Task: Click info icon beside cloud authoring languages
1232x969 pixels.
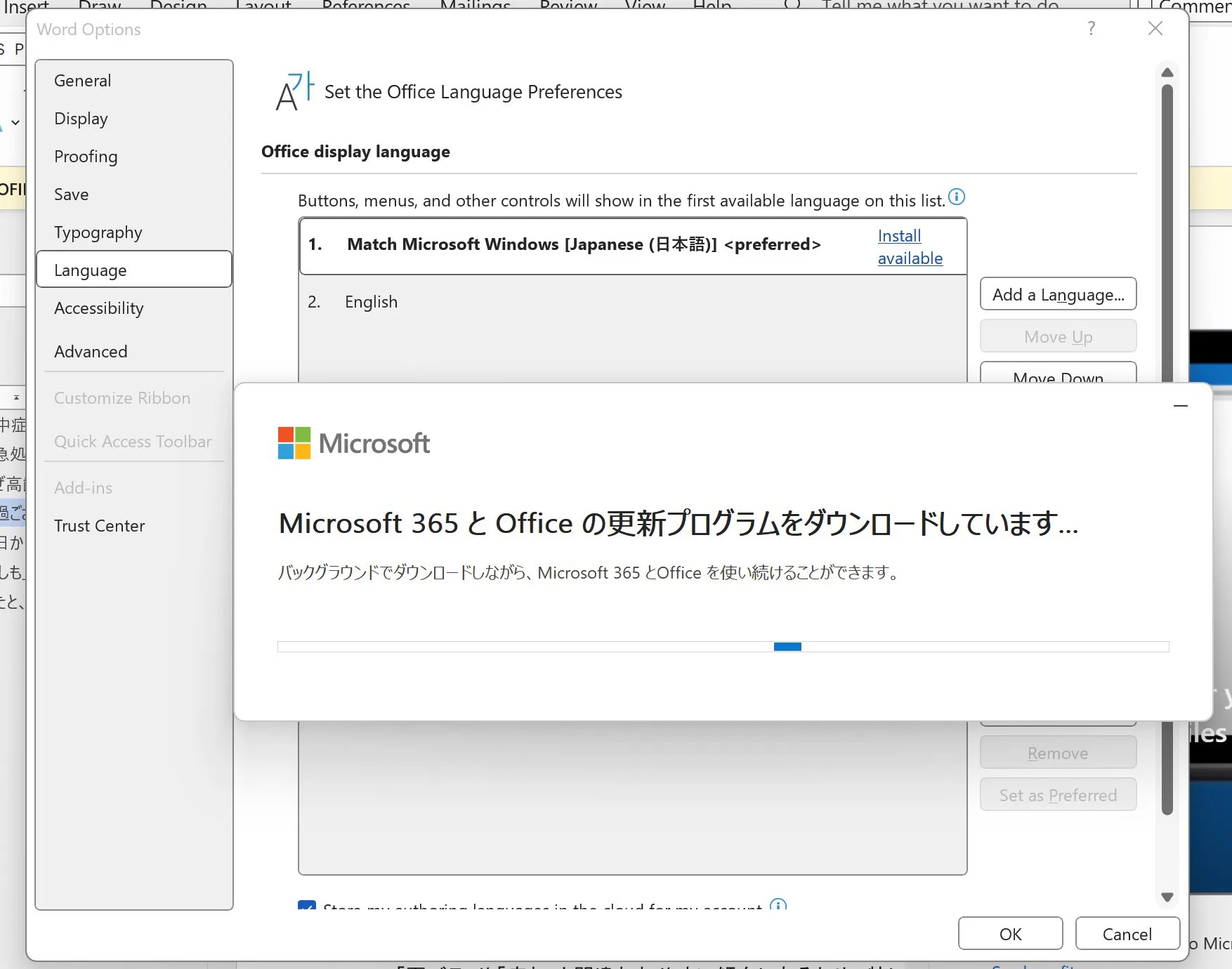Action: pos(778,904)
